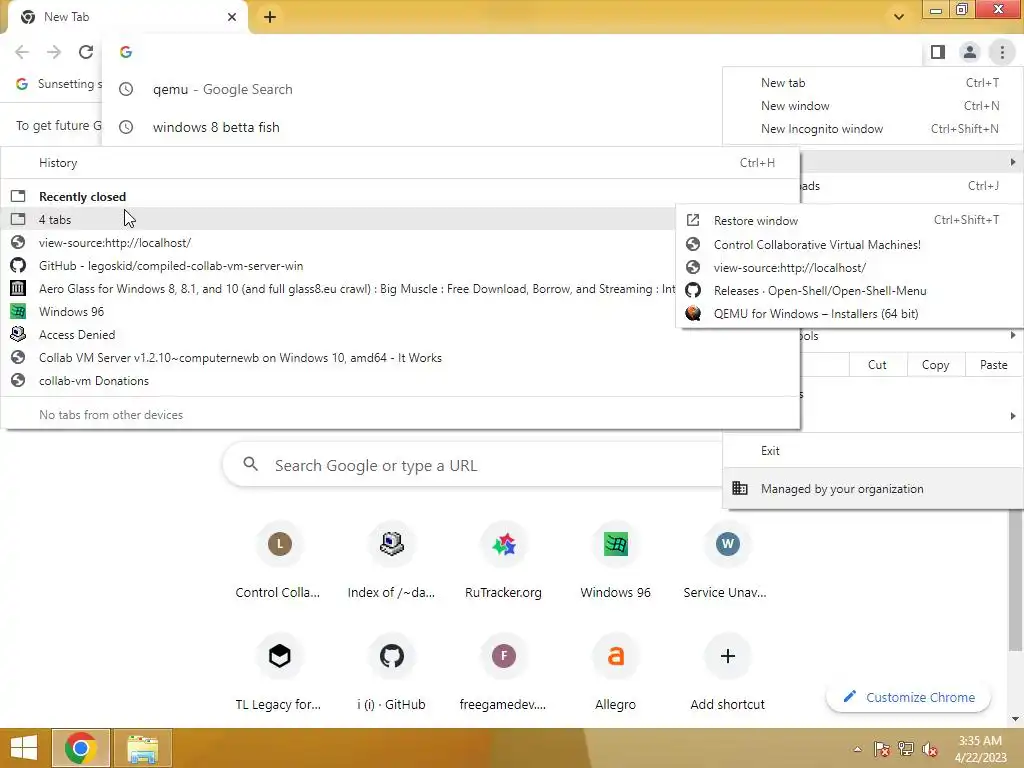Toggle the side panel icon
Image resolution: width=1024 pixels, height=768 pixels.
click(x=938, y=52)
